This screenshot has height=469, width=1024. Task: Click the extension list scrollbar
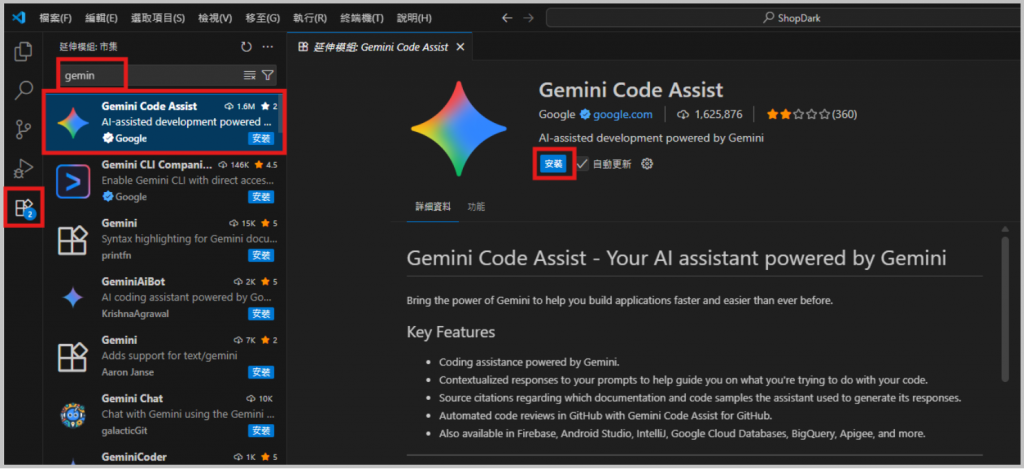[x=280, y=112]
